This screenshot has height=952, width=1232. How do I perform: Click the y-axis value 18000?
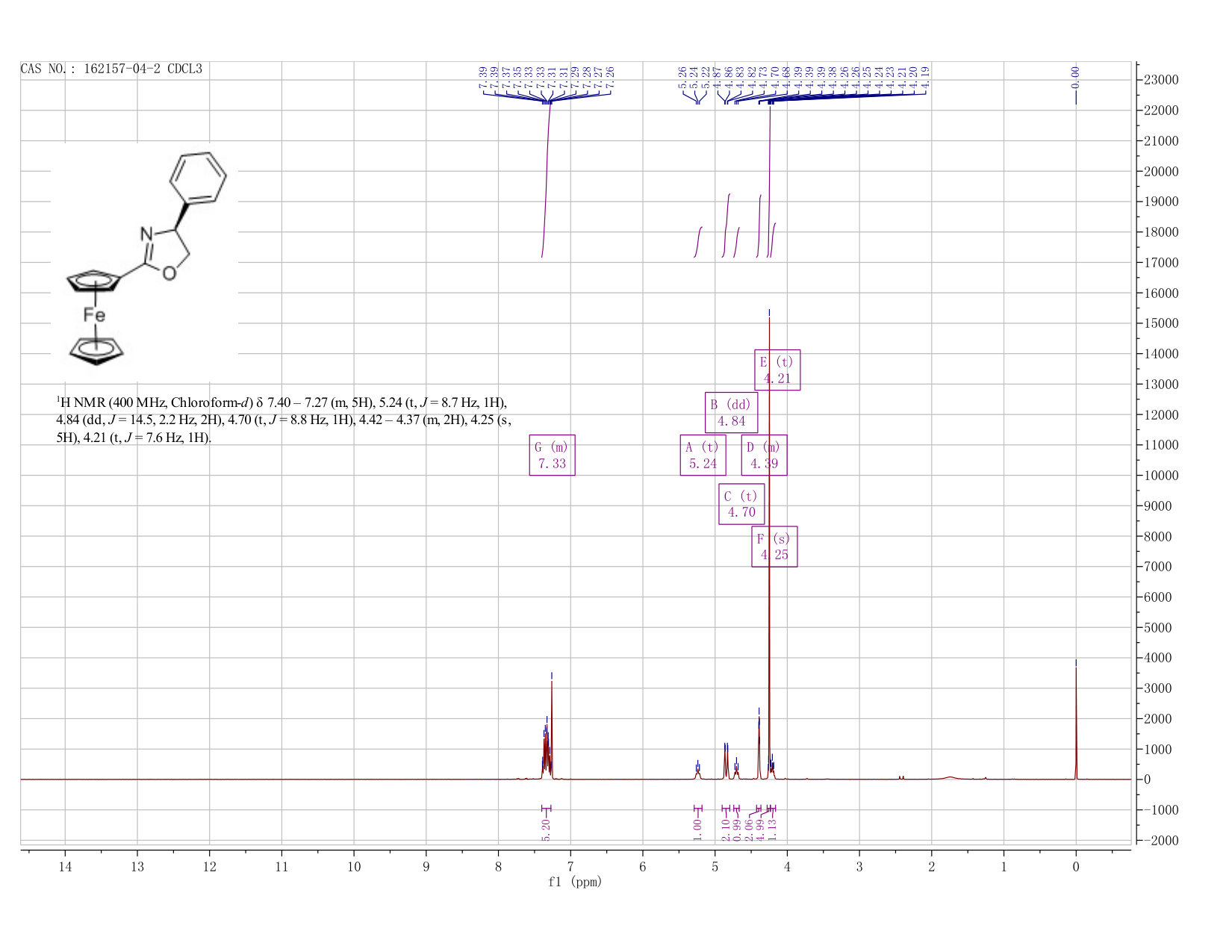point(1161,232)
